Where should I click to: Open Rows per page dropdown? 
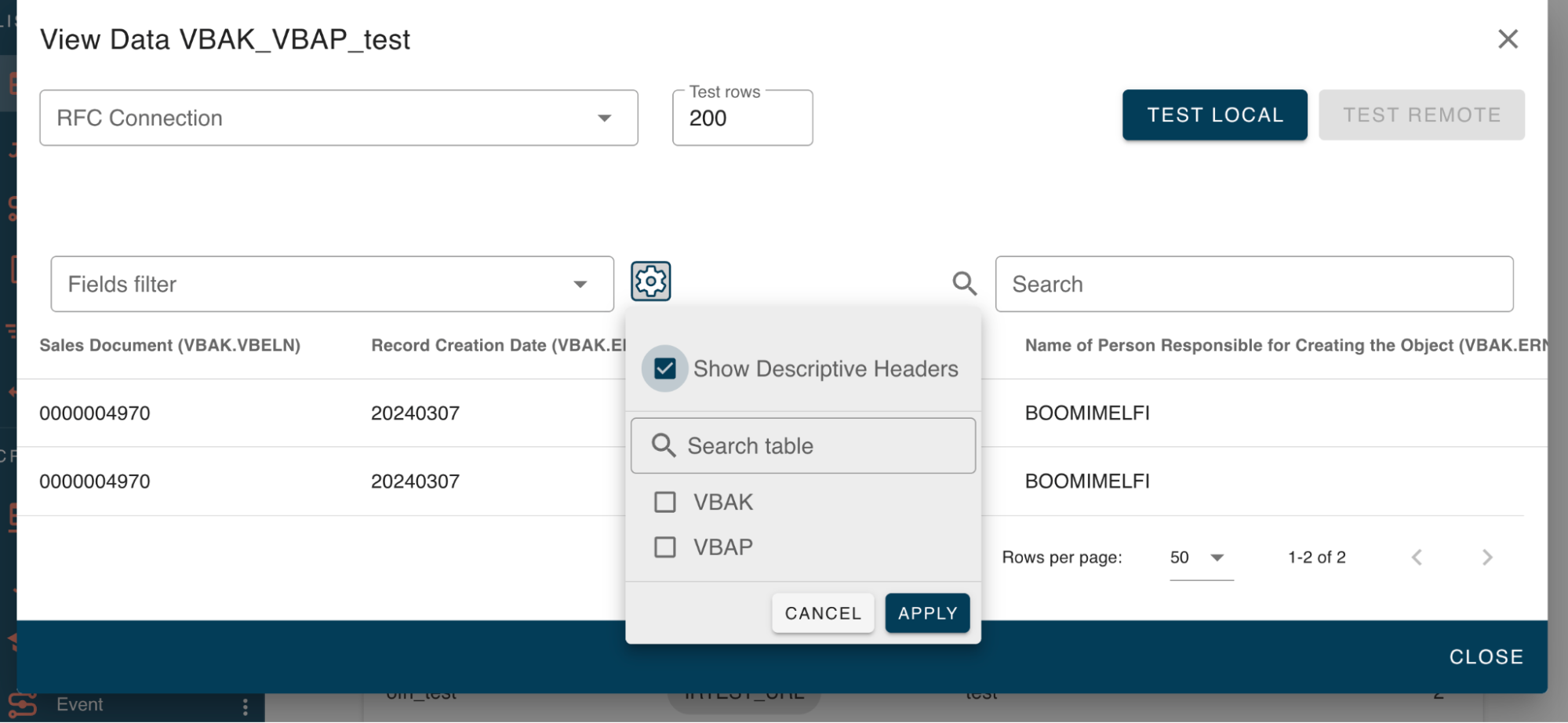[x=1200, y=558]
